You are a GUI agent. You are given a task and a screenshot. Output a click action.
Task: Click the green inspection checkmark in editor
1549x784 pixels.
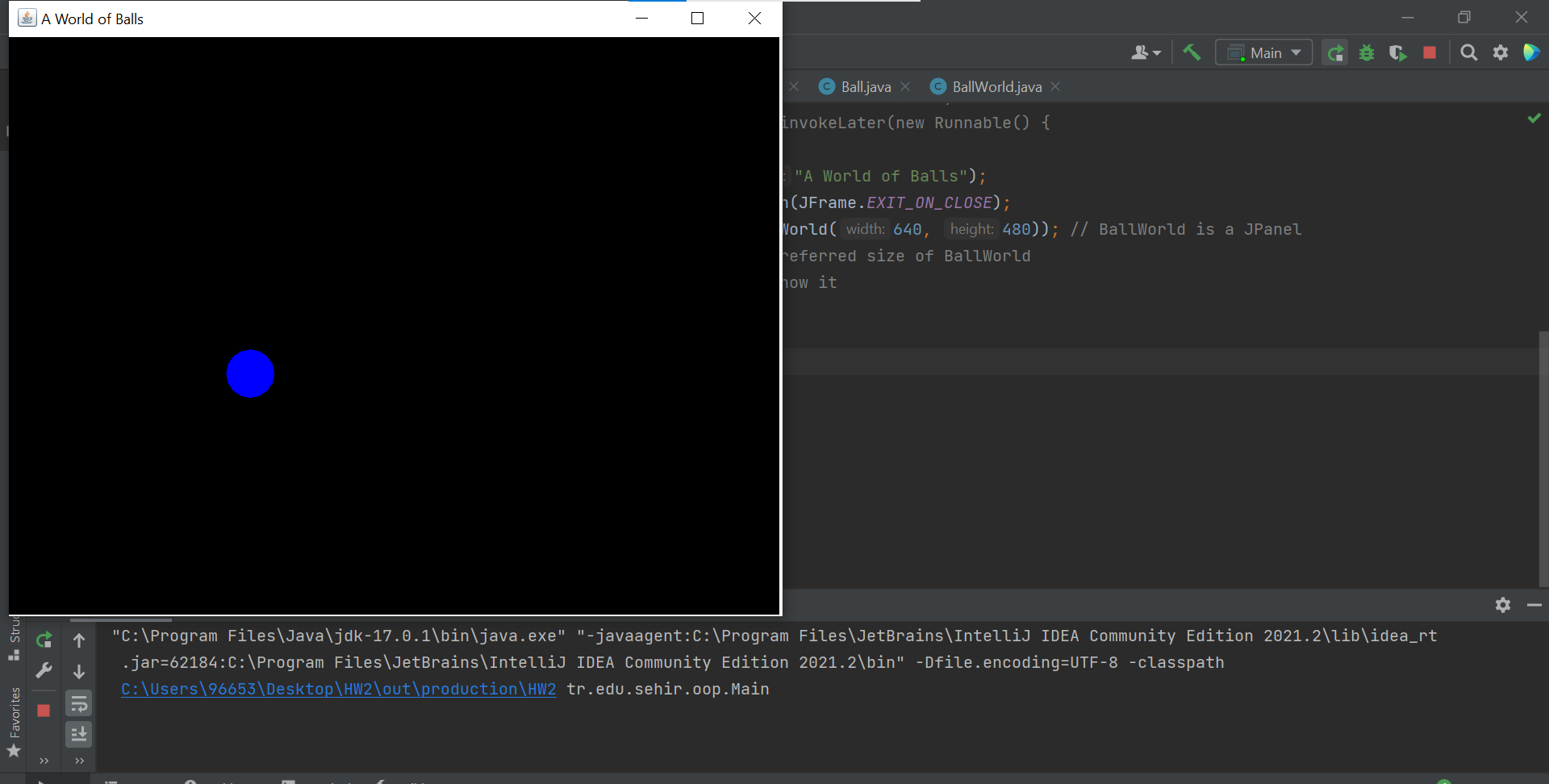[1534, 119]
